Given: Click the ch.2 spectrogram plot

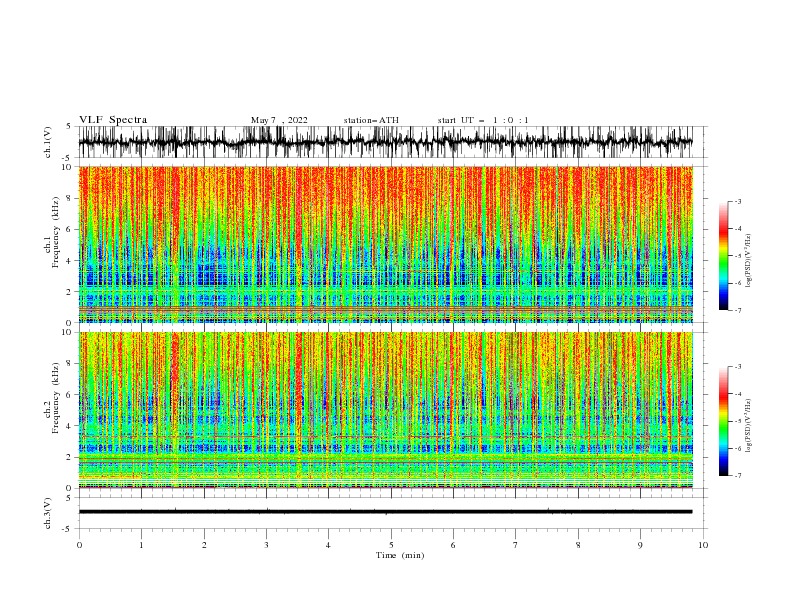Looking at the screenshot, I should tap(386, 410).
